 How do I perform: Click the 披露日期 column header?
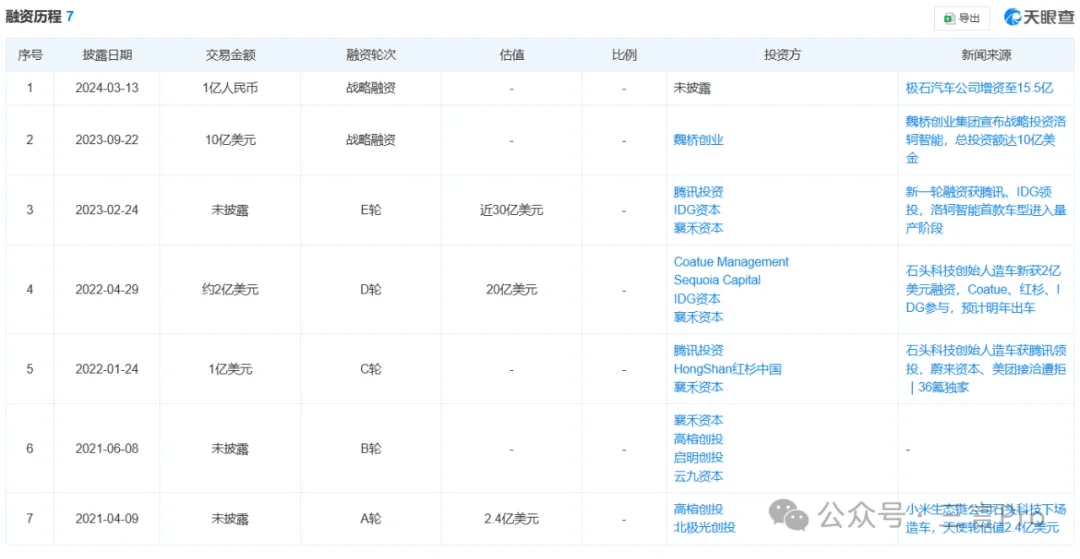[x=107, y=55]
